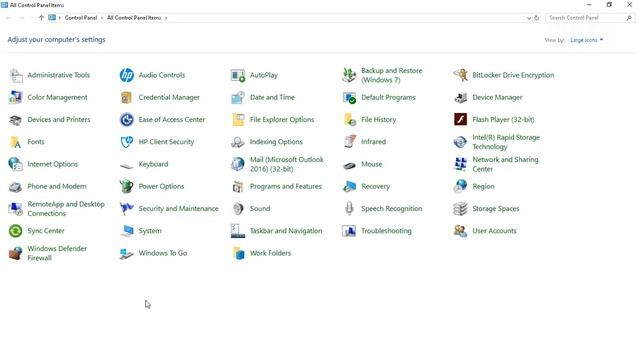Open the Phone and Modem icon

16,187
